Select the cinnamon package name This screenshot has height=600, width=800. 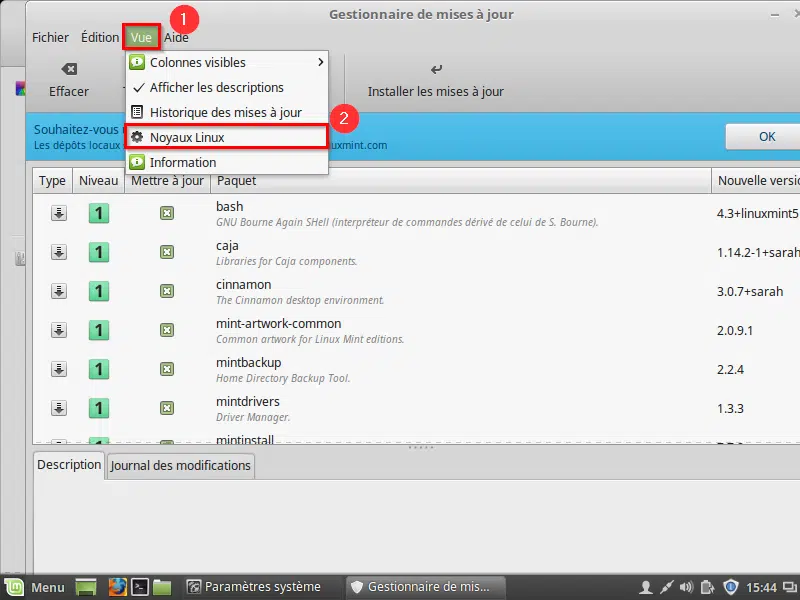(x=243, y=285)
